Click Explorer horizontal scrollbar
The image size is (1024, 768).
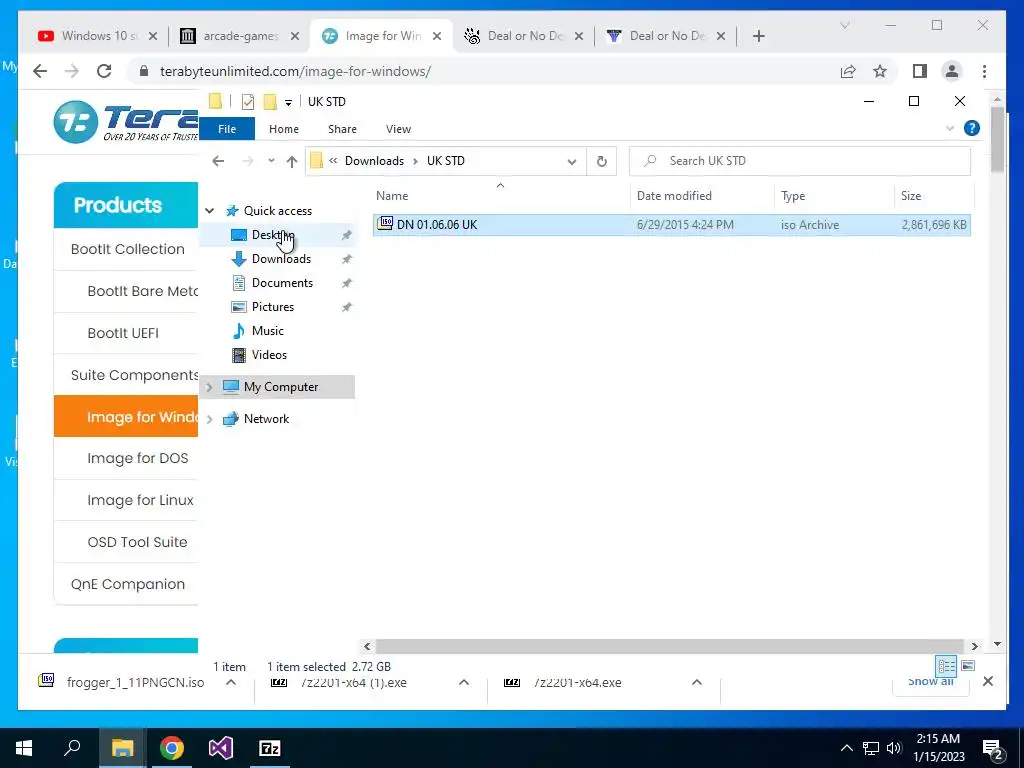point(669,647)
